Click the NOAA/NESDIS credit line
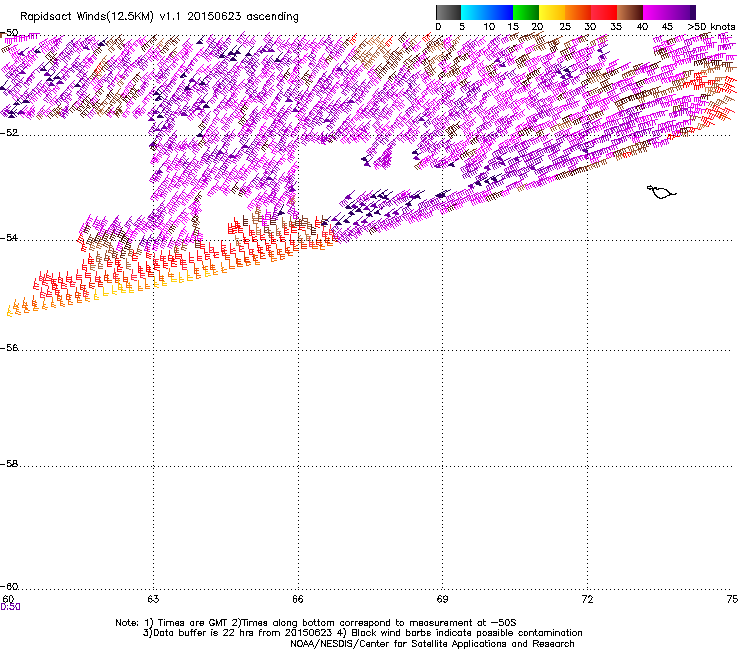Image resolution: width=740 pixels, height=650 pixels. point(432,644)
